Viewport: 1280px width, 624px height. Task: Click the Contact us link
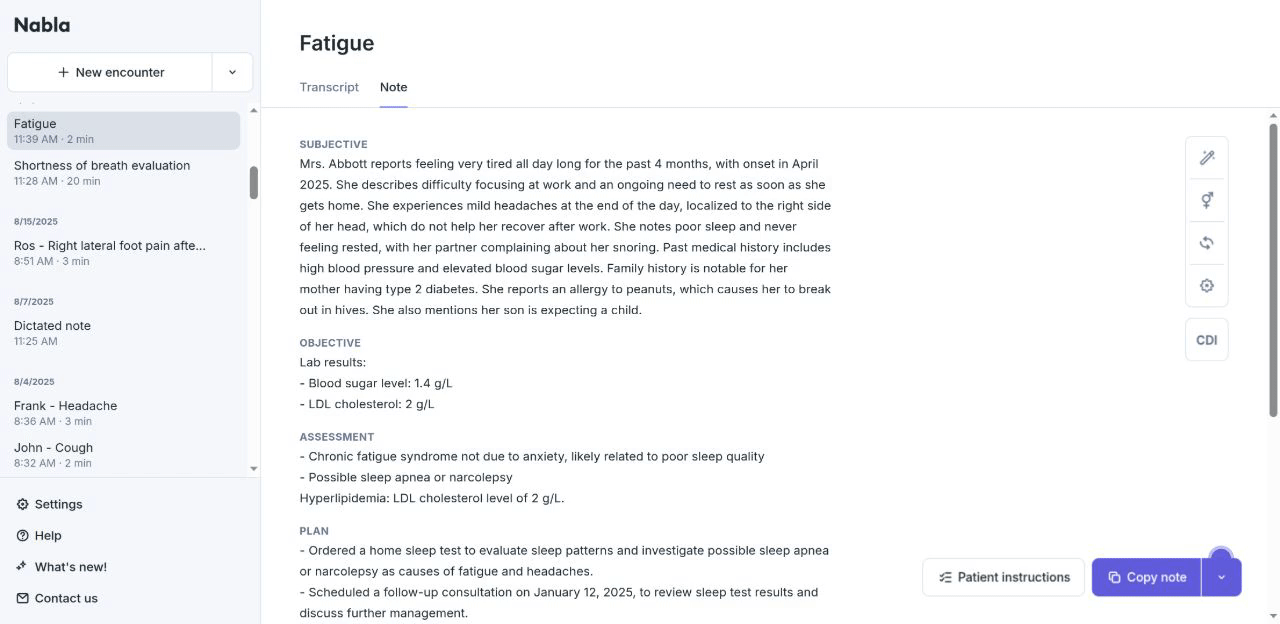[x=66, y=598]
